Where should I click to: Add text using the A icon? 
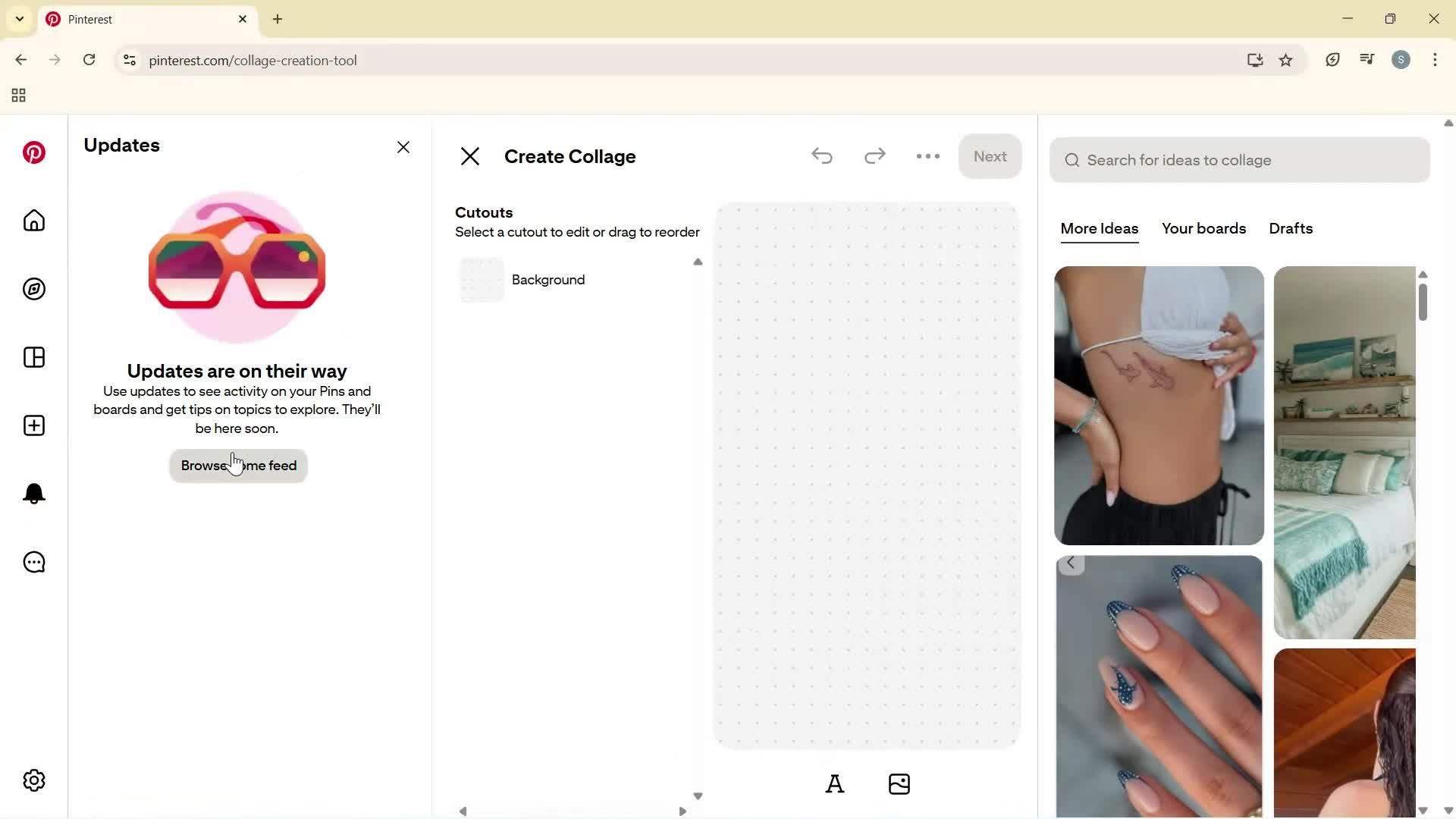[x=835, y=784]
